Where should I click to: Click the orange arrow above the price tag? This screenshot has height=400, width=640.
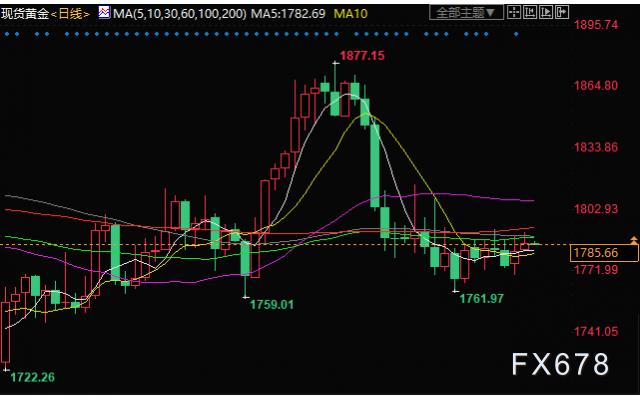click(x=634, y=240)
